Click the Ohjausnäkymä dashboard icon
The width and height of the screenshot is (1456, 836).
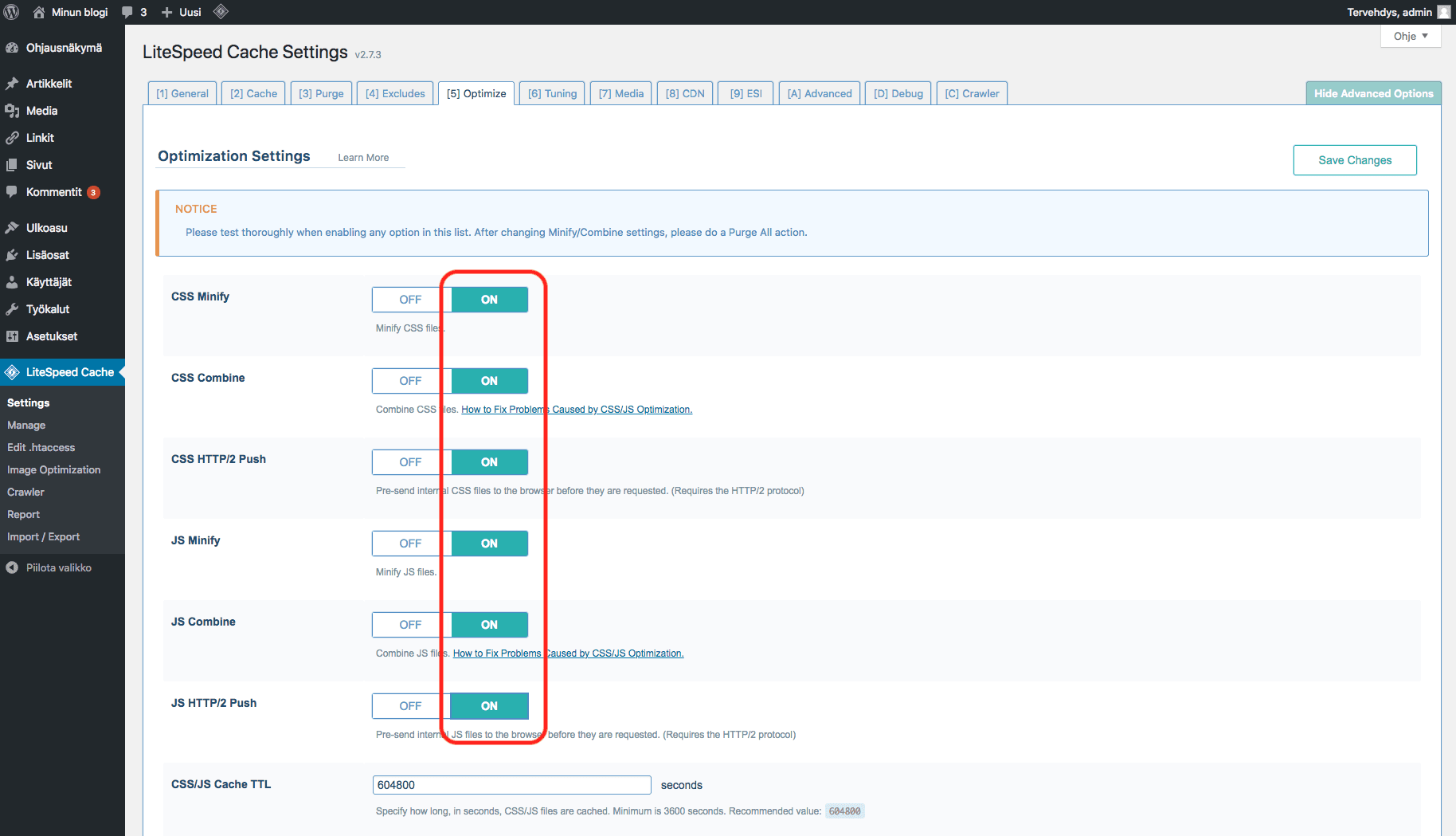(x=12, y=48)
